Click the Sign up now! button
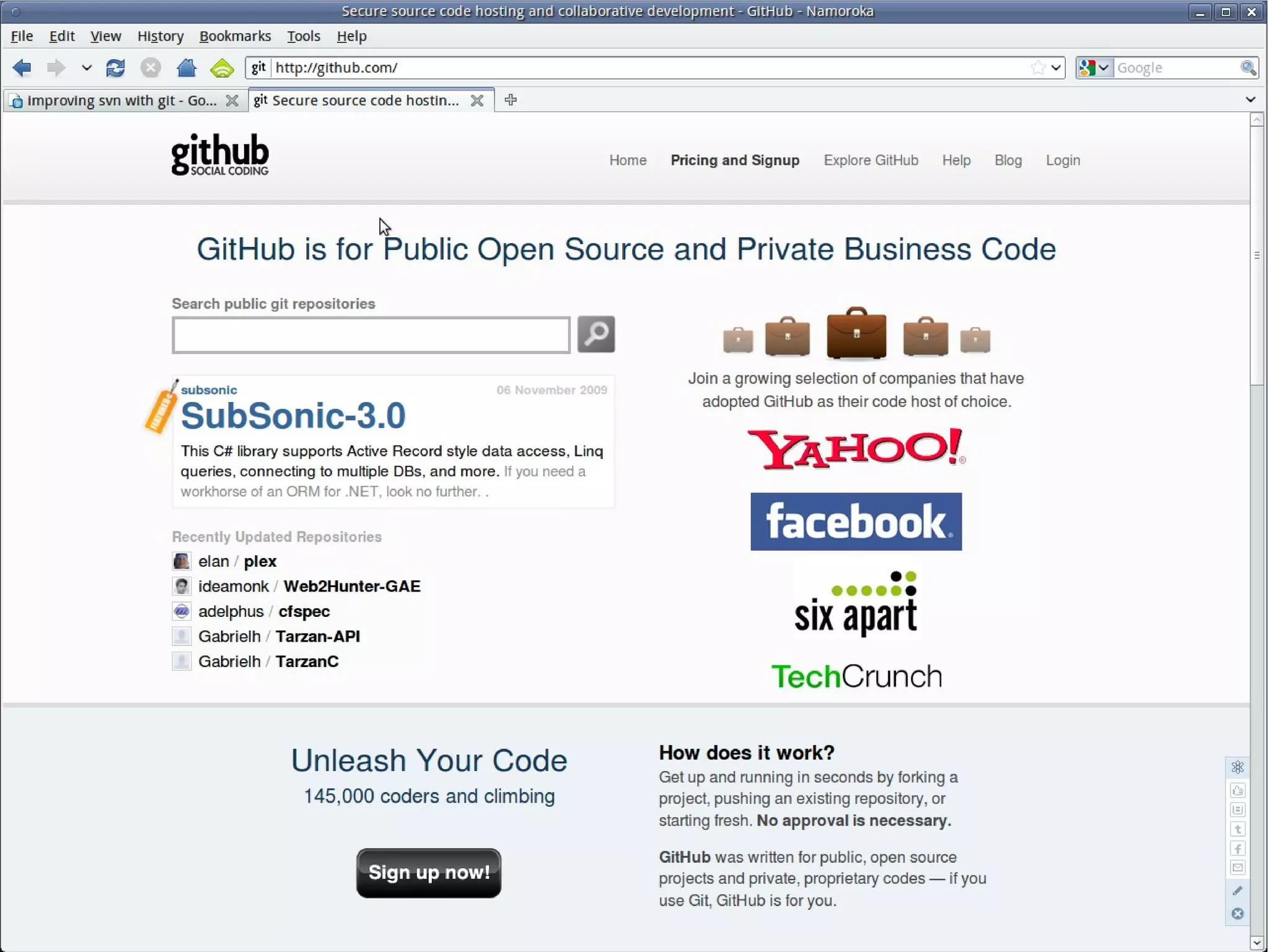 pyautogui.click(x=429, y=872)
